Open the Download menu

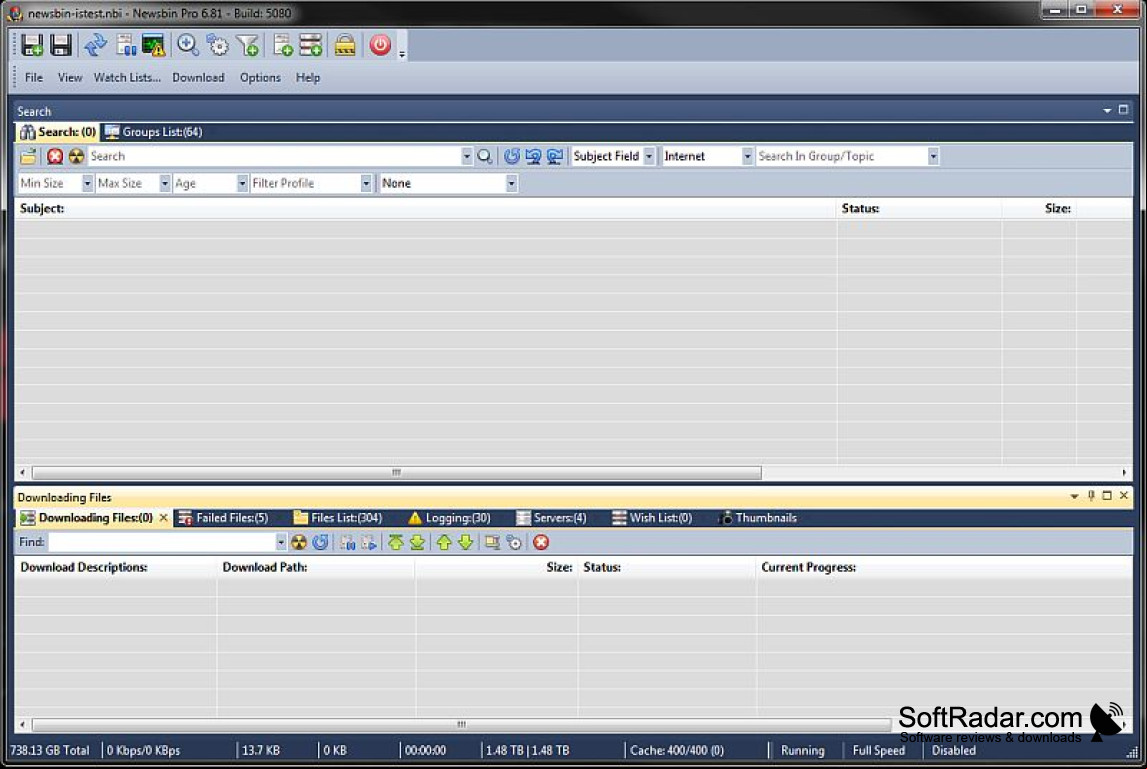(x=198, y=78)
